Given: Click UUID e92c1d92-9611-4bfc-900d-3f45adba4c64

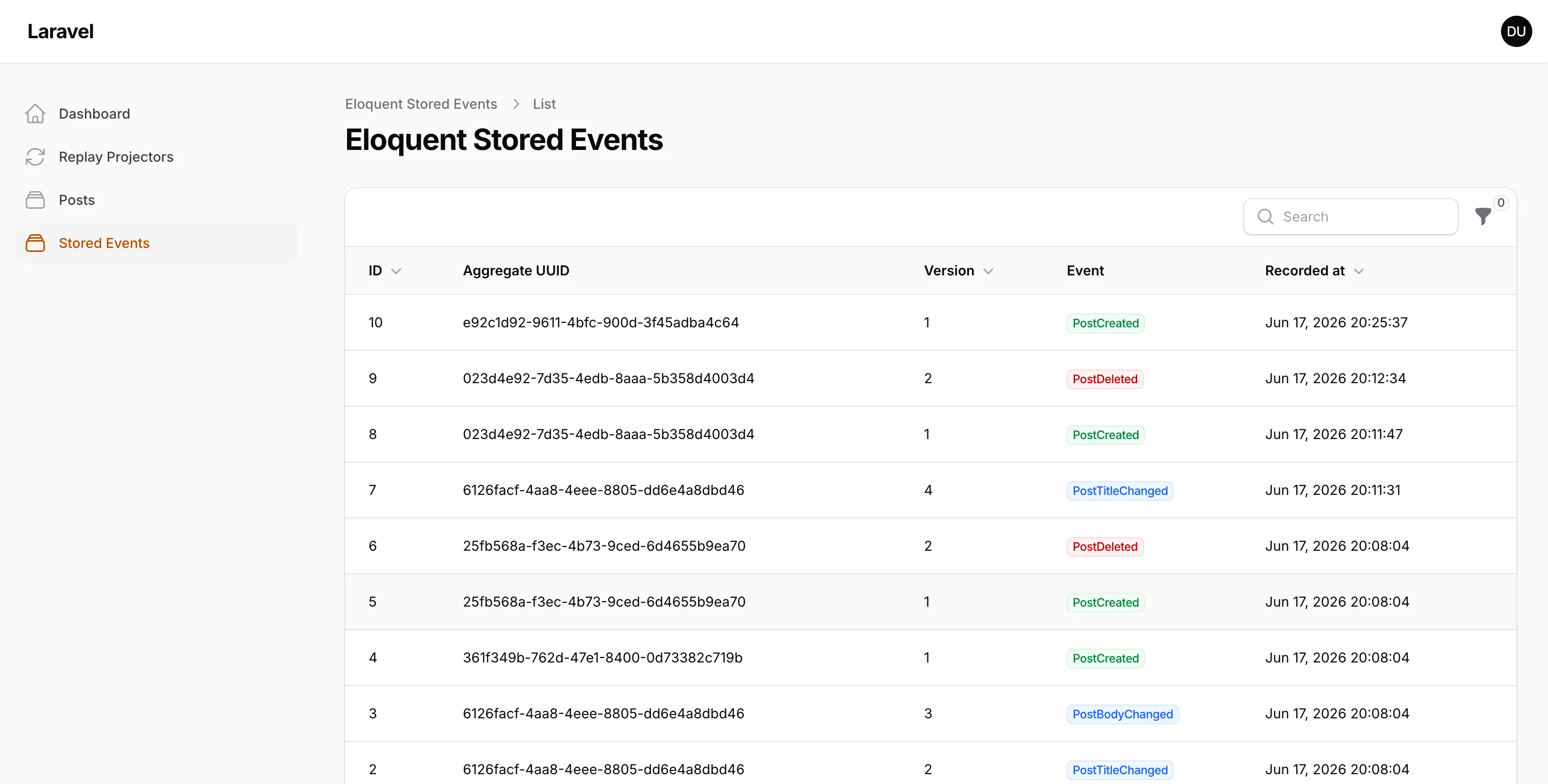Looking at the screenshot, I should 601,322.
